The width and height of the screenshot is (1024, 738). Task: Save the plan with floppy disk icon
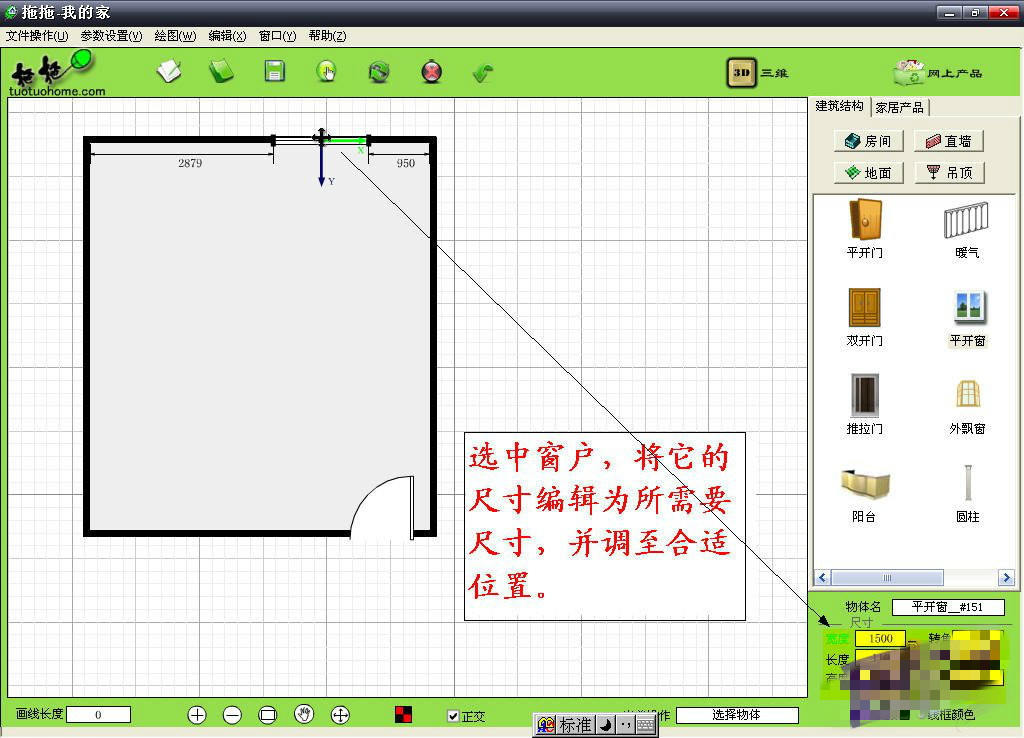(274, 71)
